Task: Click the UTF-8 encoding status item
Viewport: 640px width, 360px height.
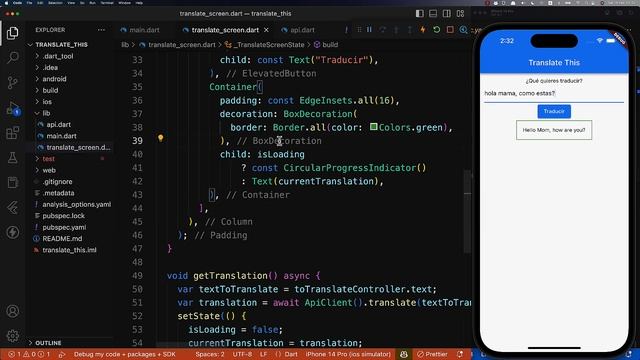Action: (242, 354)
